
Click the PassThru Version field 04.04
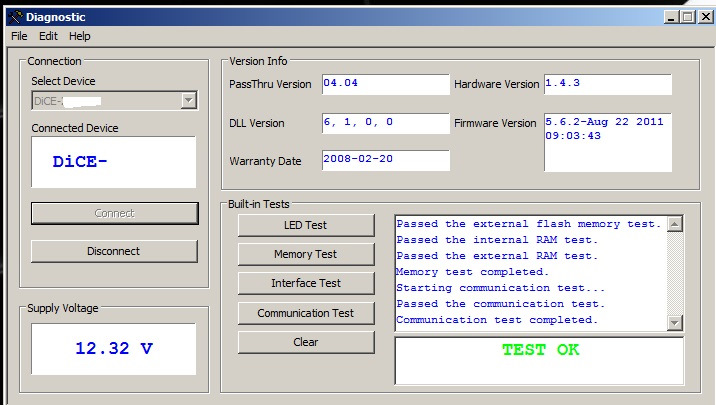point(385,84)
